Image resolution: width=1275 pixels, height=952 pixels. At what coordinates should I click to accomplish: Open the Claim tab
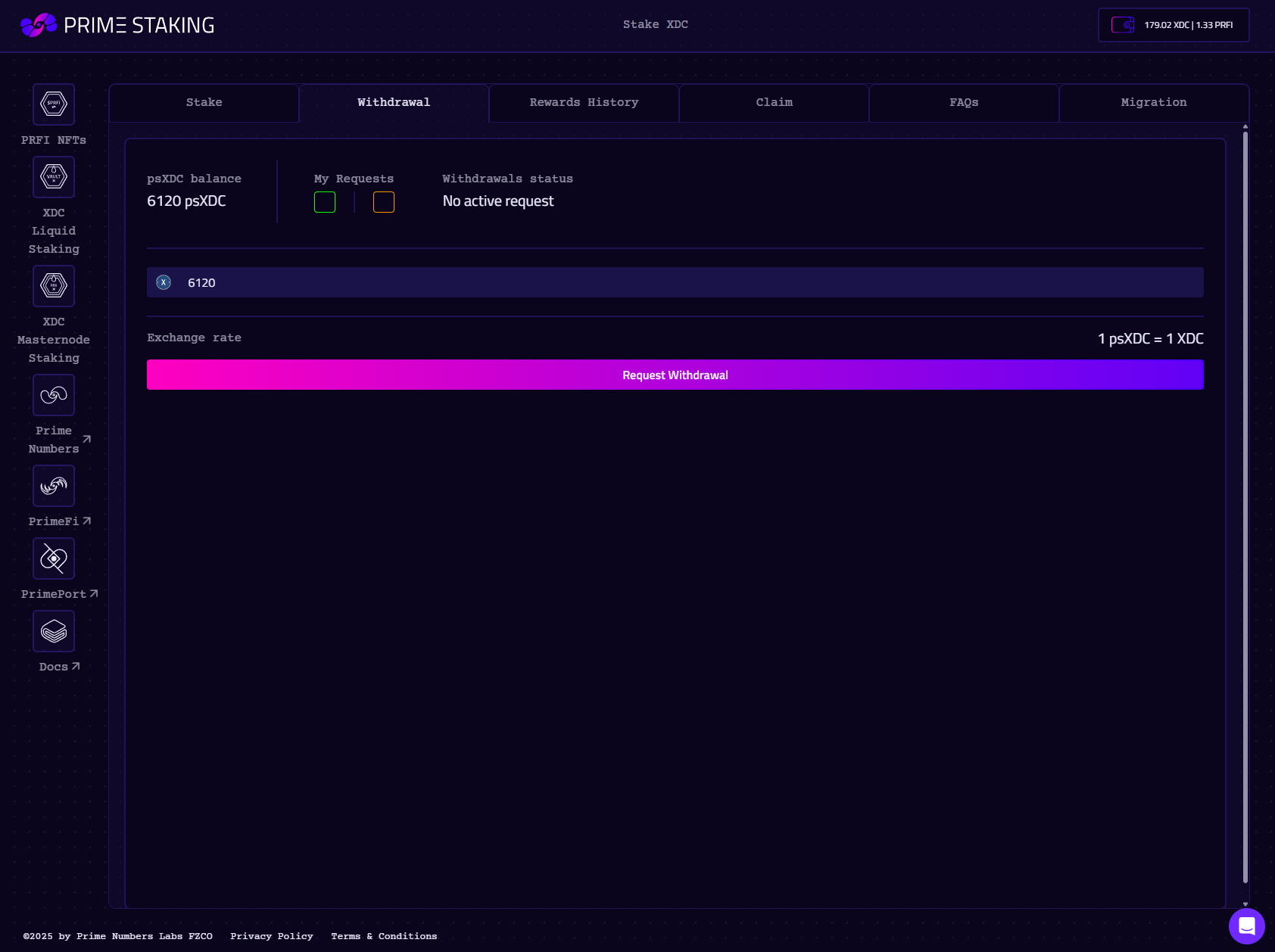pyautogui.click(x=774, y=103)
